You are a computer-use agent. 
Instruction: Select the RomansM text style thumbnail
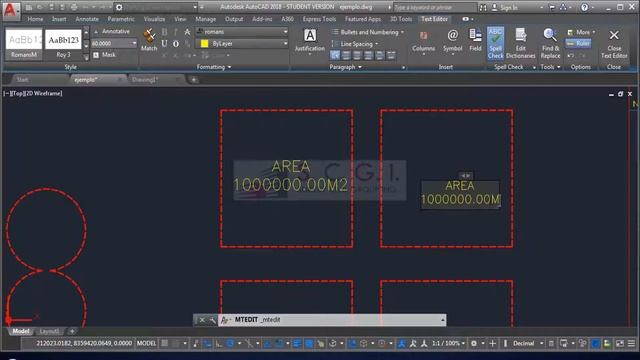24,44
